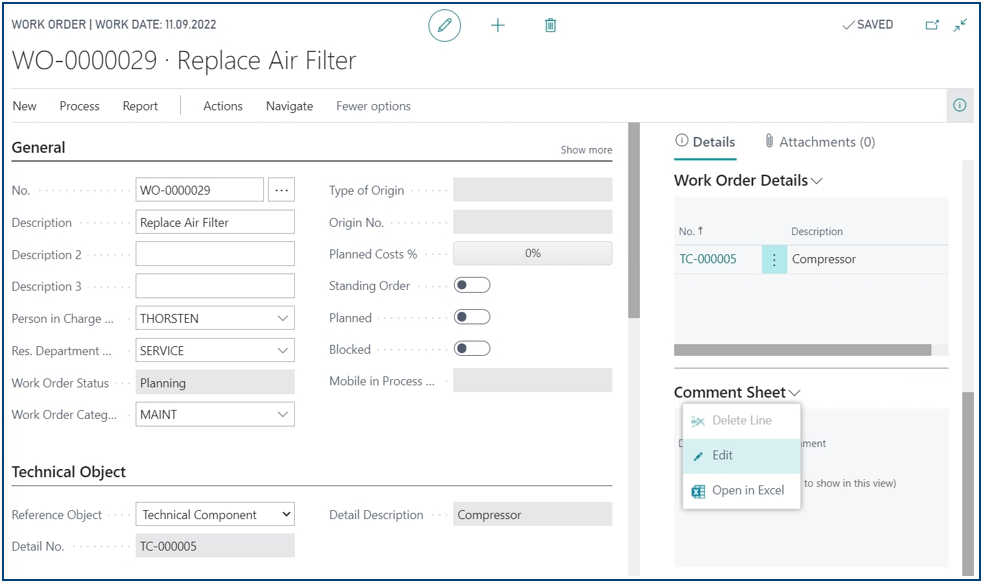Screen dimensions: 984x583
Task: Open the TC-000005 row three-dot menu
Action: point(774,259)
